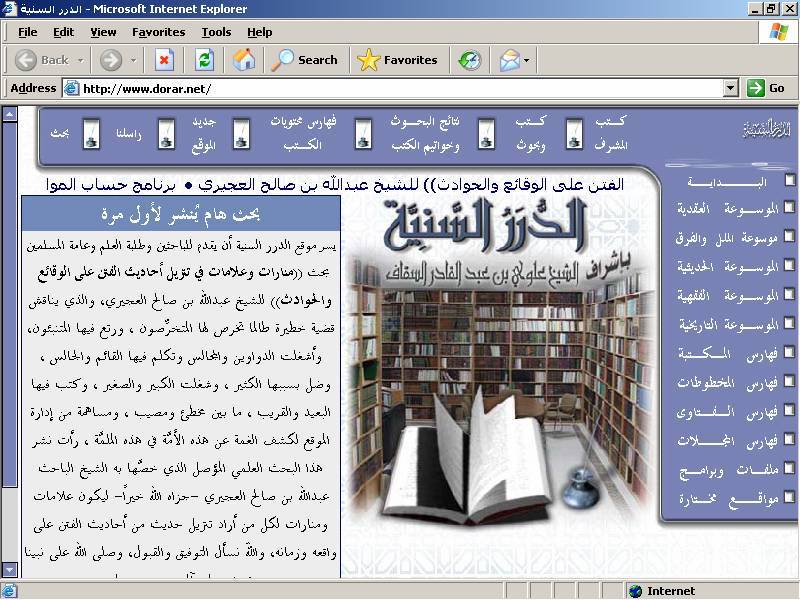Click the History toolbar icon

[x=469, y=60]
